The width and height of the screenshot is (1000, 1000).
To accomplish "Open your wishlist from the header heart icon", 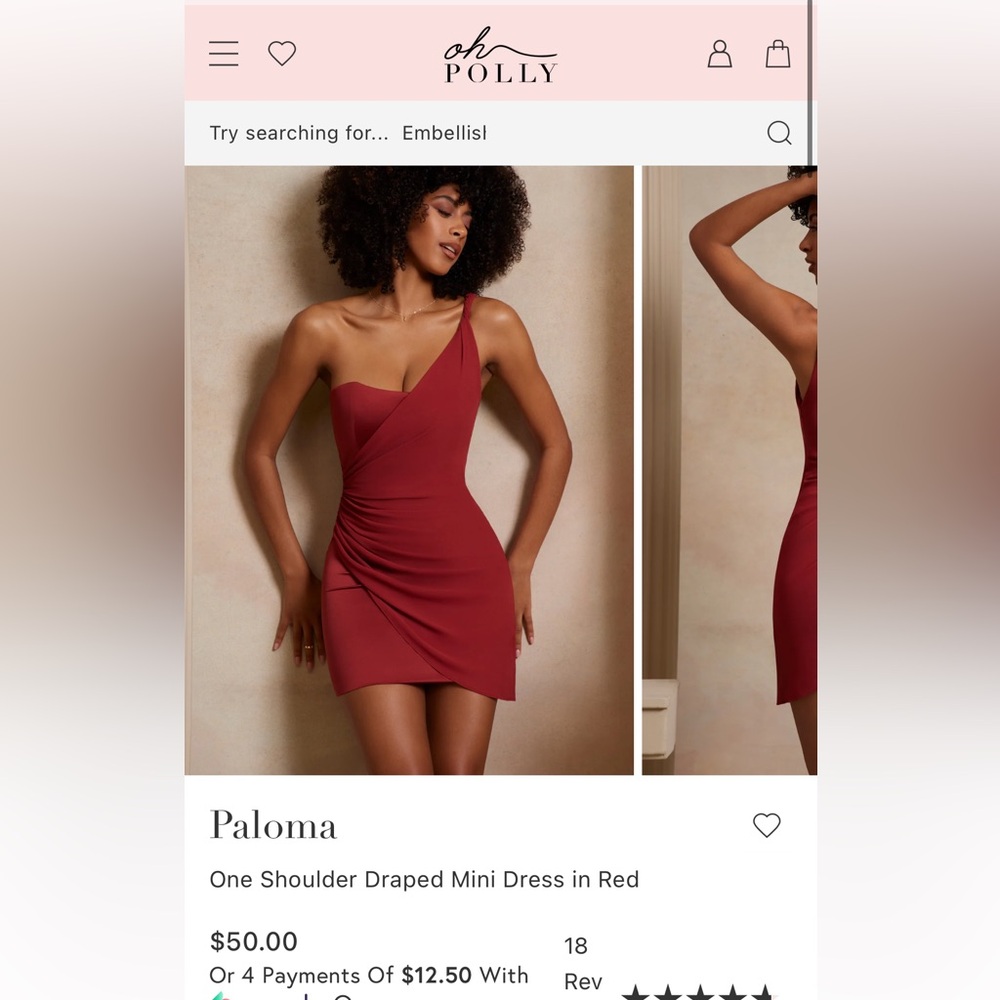I will [282, 54].
